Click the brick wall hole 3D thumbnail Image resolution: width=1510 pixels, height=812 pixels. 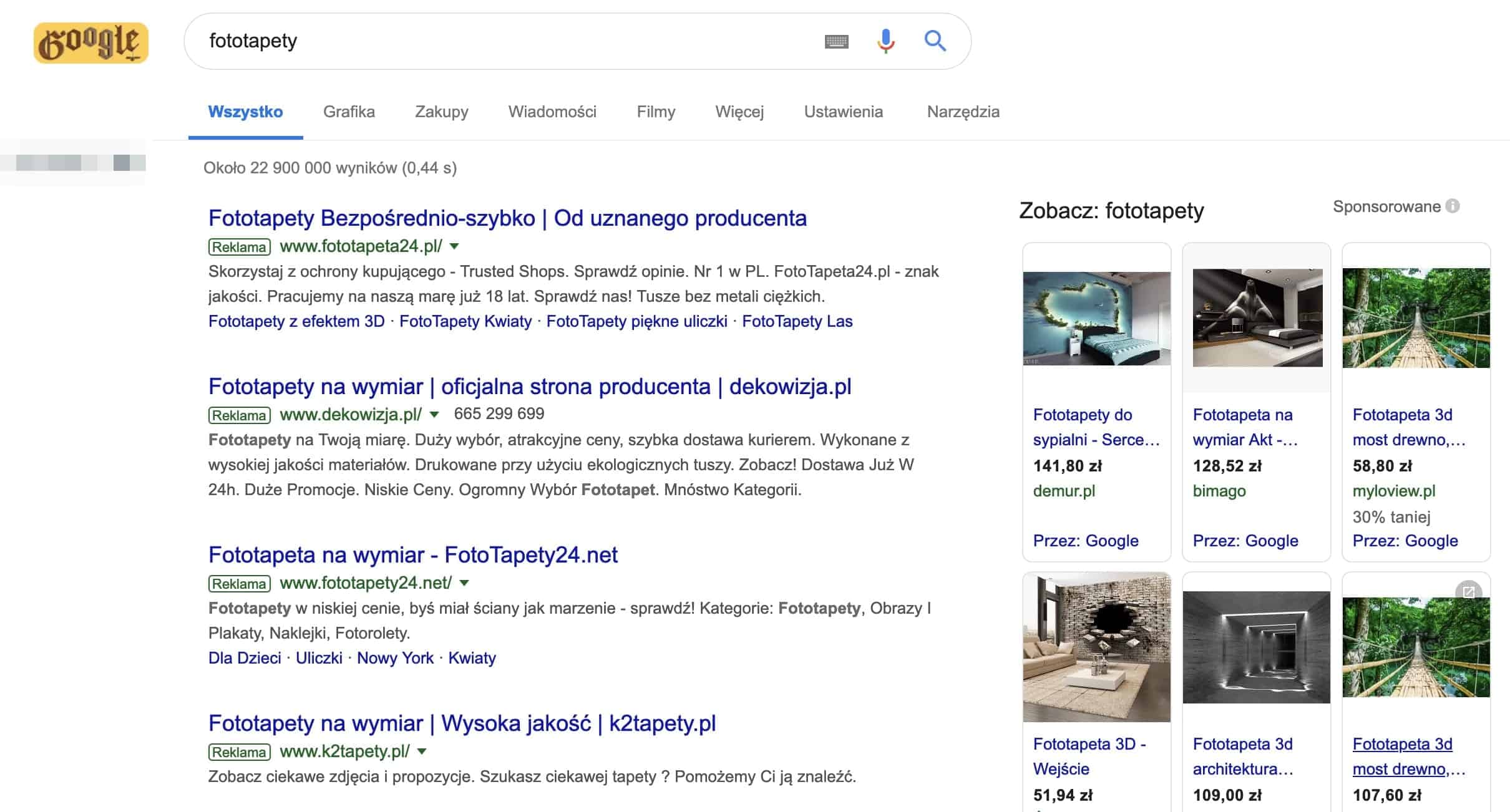pyautogui.click(x=1097, y=647)
